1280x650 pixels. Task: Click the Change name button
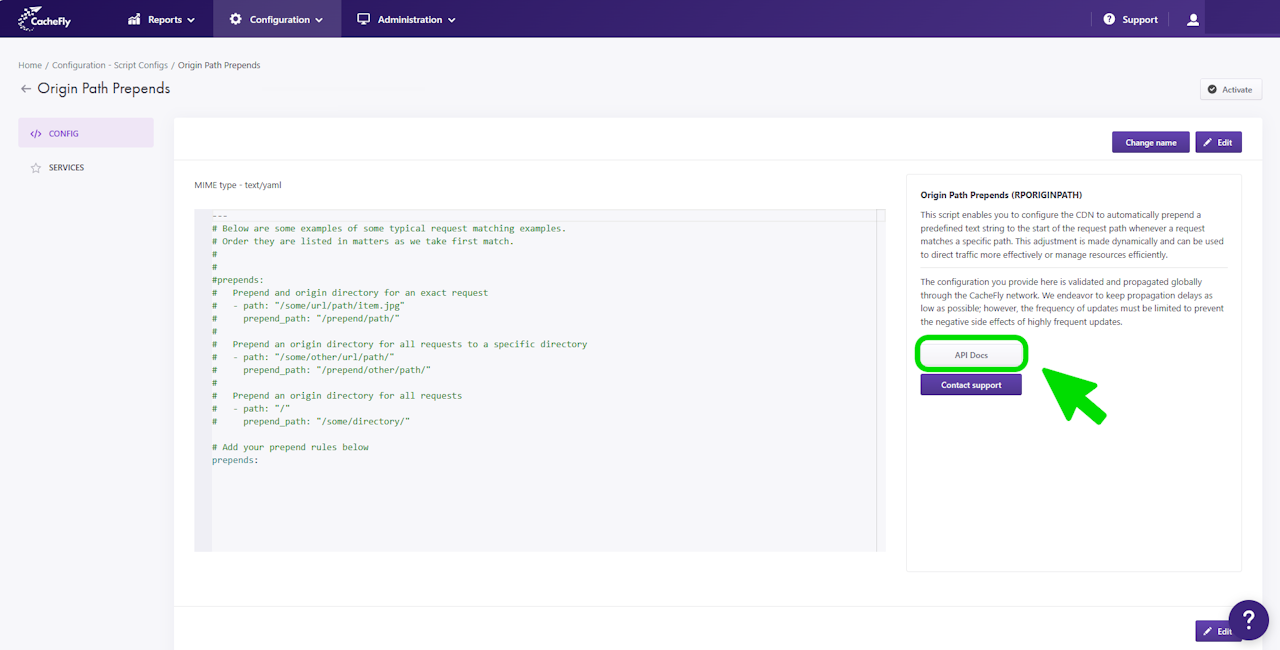1151,142
